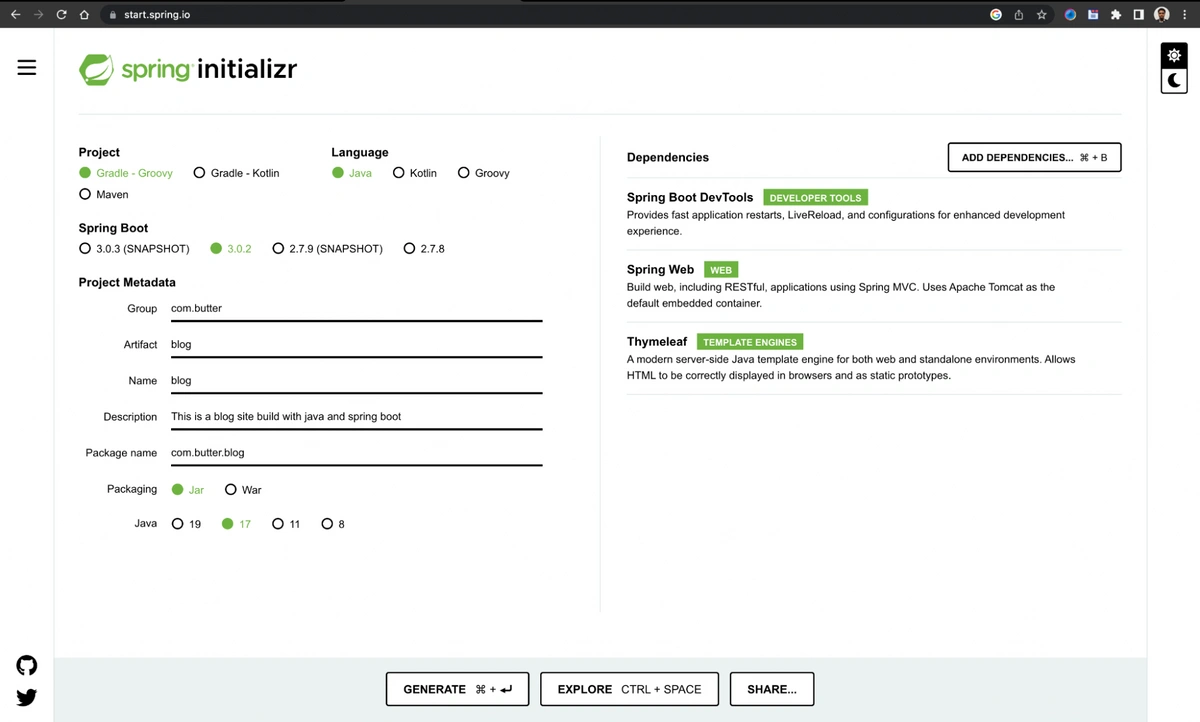The height and width of the screenshot is (722, 1200).
Task: Open the Chrome three-dot menu
Action: click(x=1183, y=15)
